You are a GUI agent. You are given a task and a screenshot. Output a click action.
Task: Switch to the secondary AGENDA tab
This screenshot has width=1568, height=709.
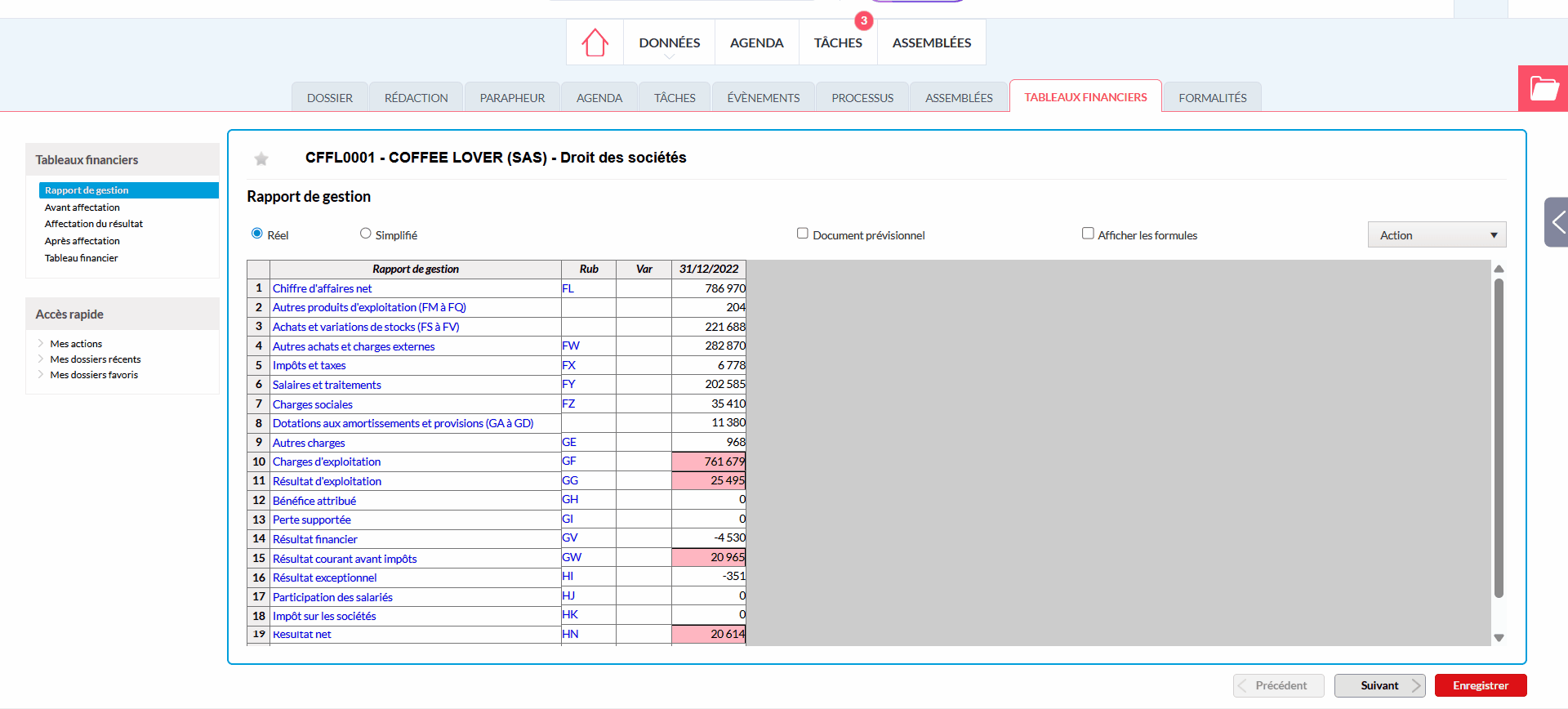point(599,97)
